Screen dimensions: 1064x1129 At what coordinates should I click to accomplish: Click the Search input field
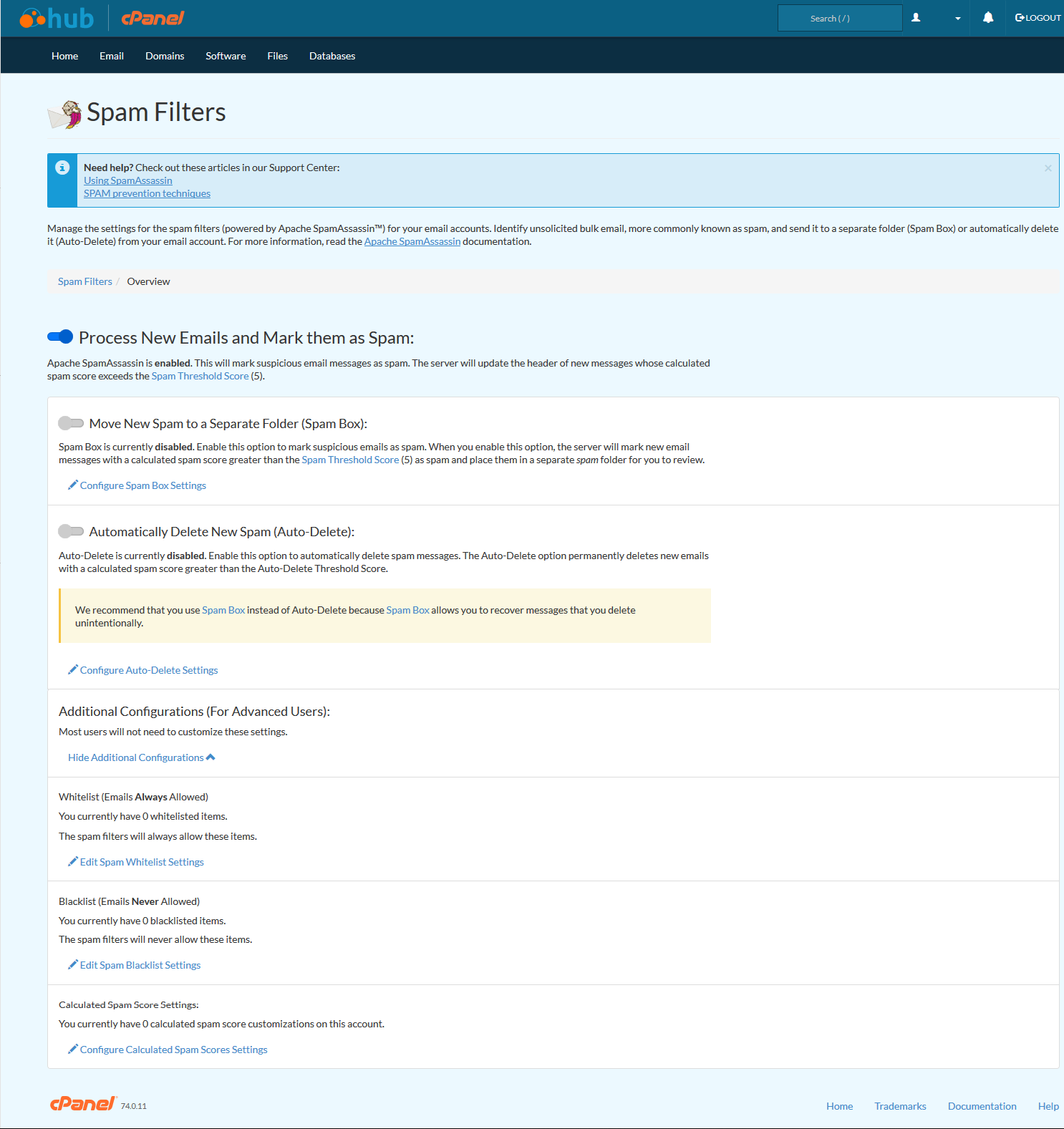839,18
